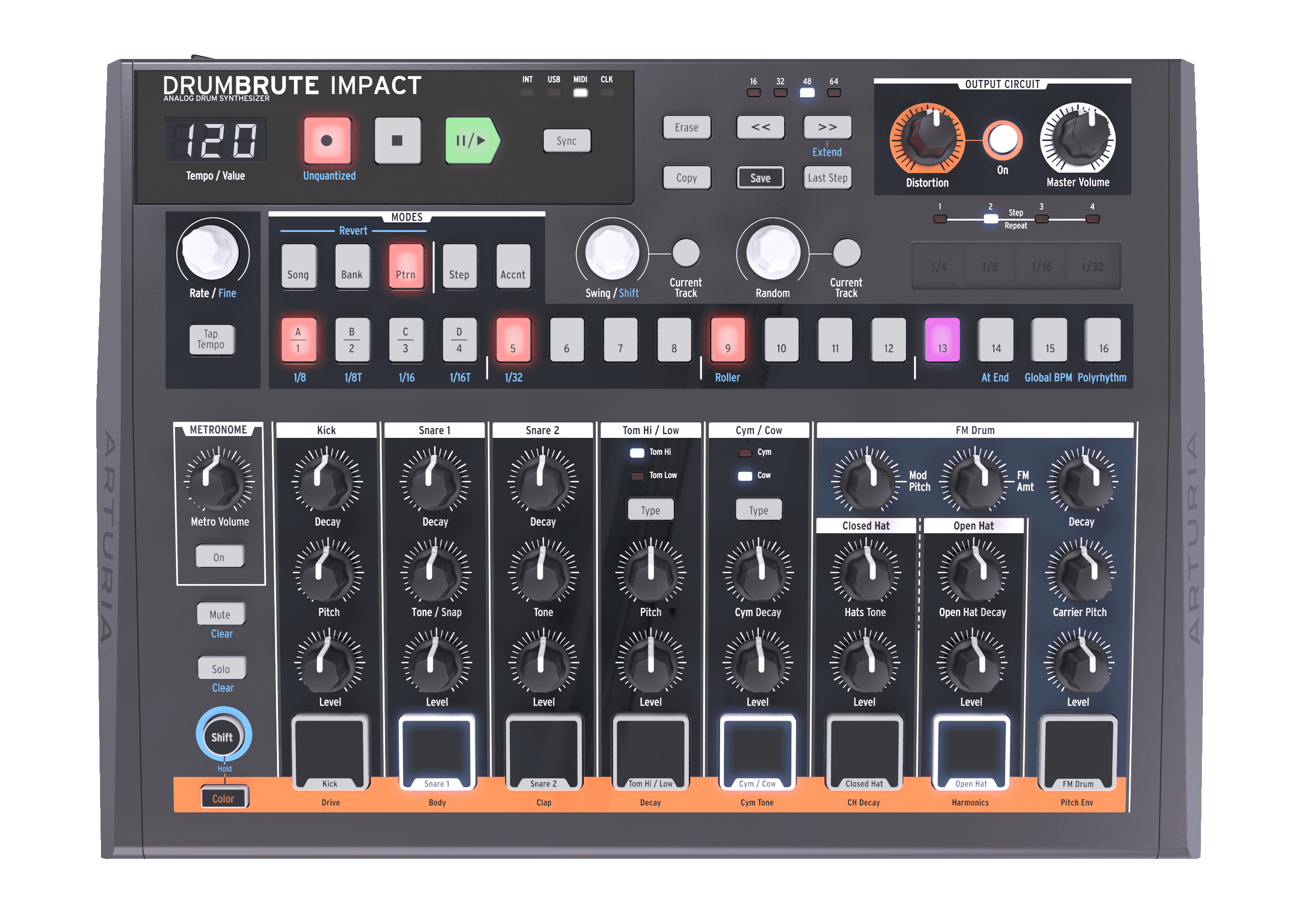Viewport: 1301px width, 924px height.
Task: Click the Master Volume knob
Action: click(x=1077, y=138)
